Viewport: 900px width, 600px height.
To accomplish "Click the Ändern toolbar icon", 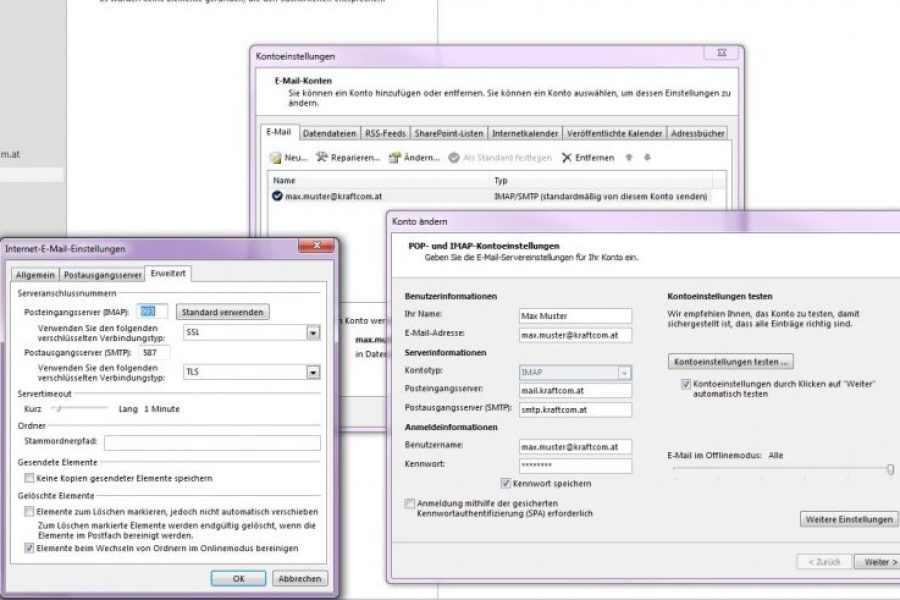I will [395, 158].
